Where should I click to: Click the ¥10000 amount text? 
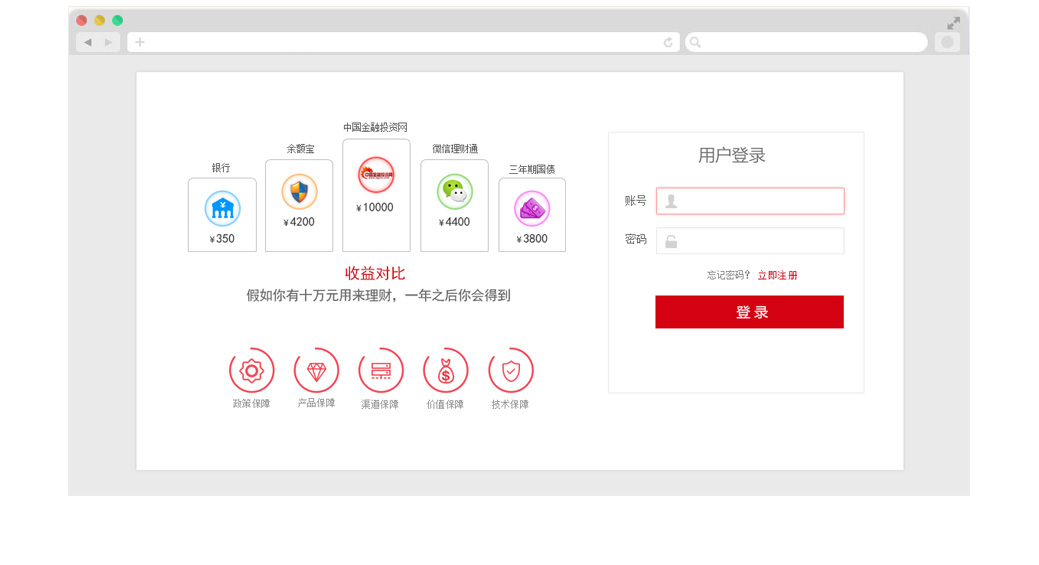click(x=375, y=208)
